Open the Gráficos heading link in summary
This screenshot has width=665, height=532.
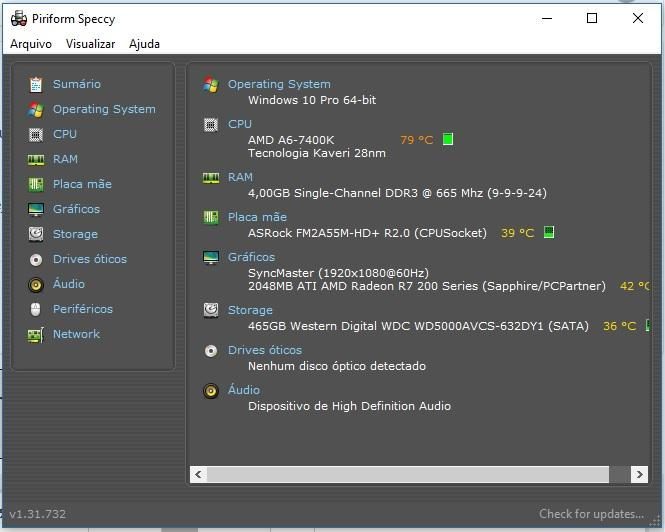tap(251, 257)
